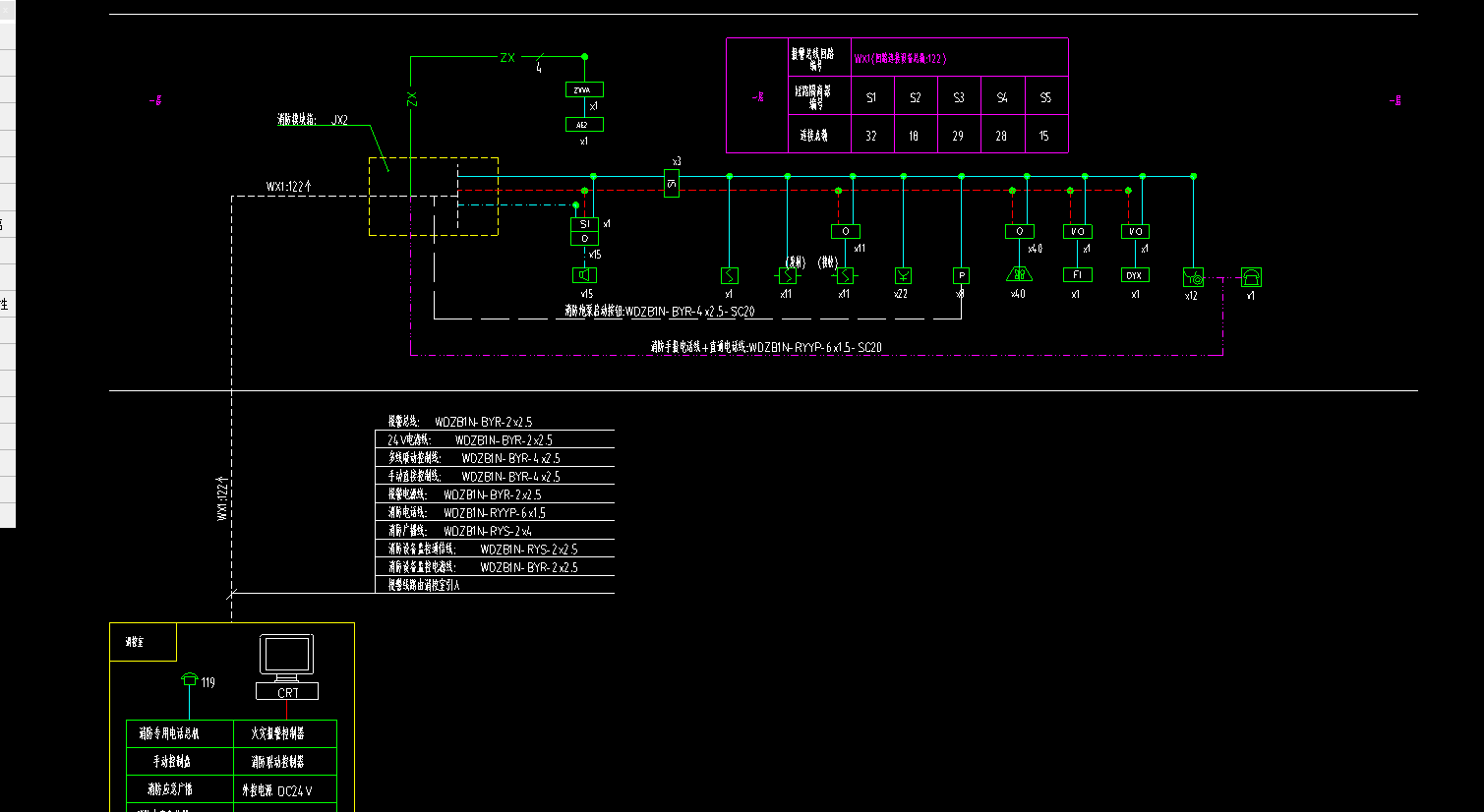Click the O module labeled x11
Viewport: 1484px width, 812px height.
tap(846, 232)
